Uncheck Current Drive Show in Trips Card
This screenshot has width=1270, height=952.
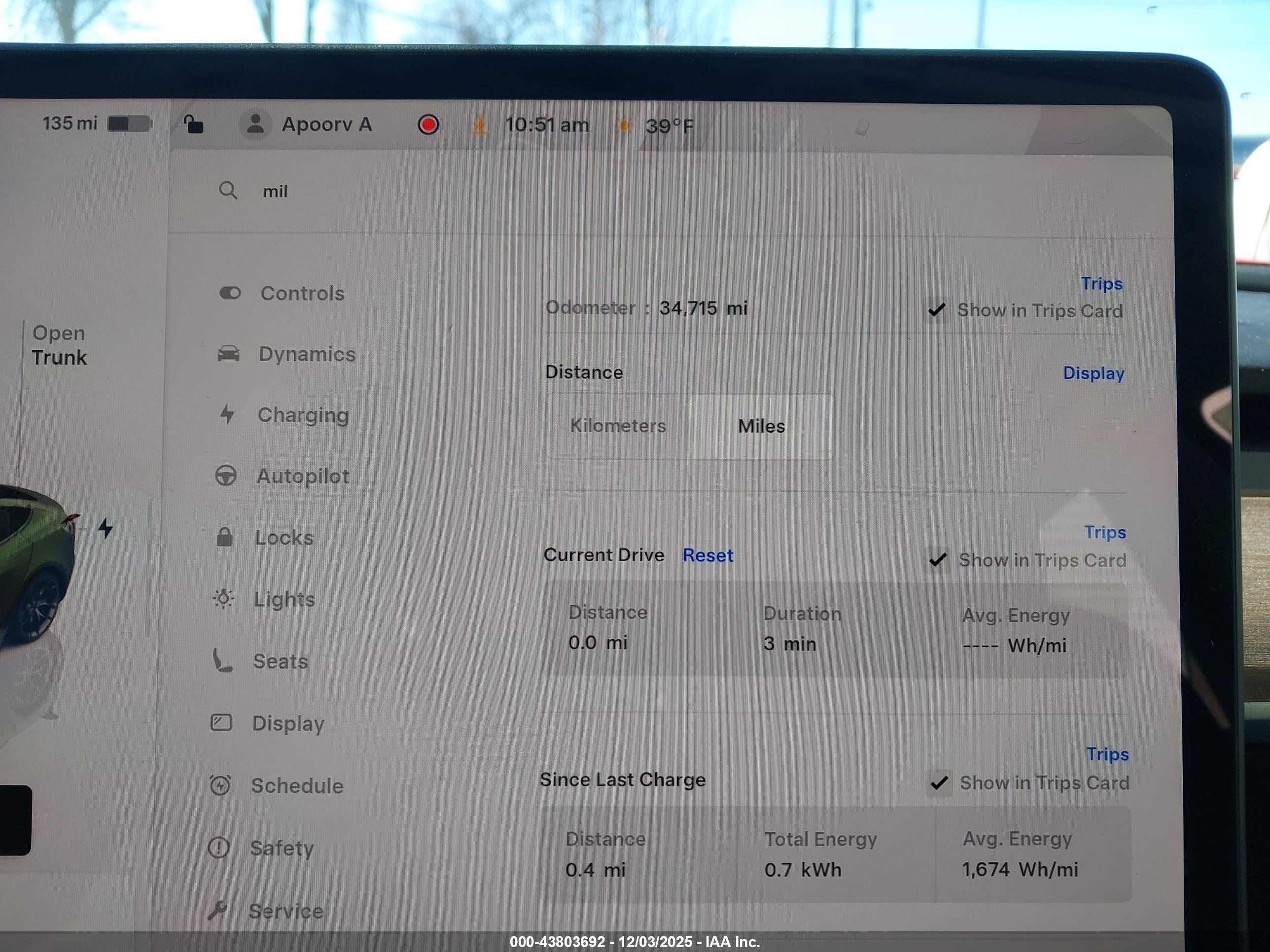[938, 559]
